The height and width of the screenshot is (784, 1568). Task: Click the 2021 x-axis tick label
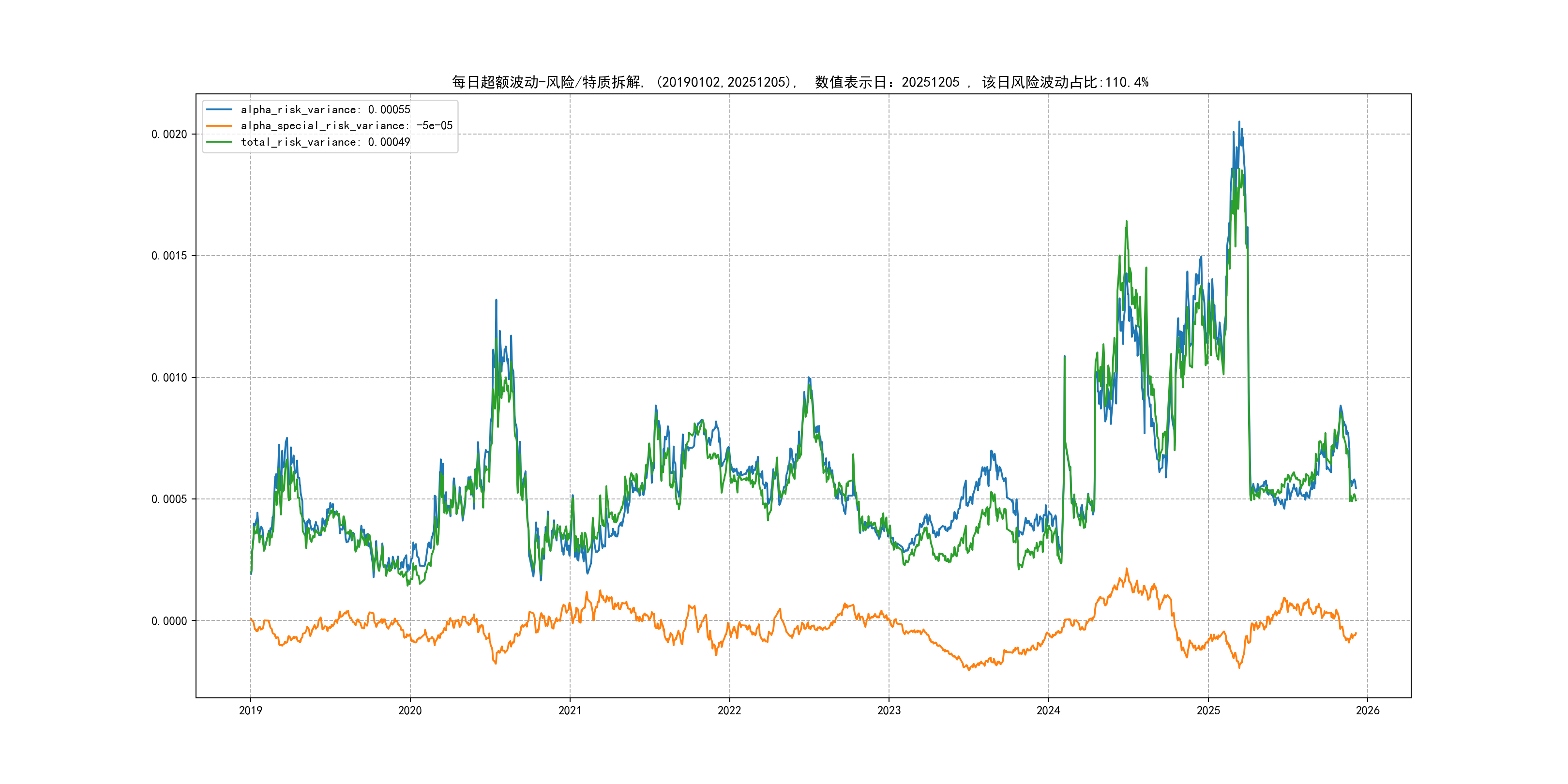[x=570, y=710]
